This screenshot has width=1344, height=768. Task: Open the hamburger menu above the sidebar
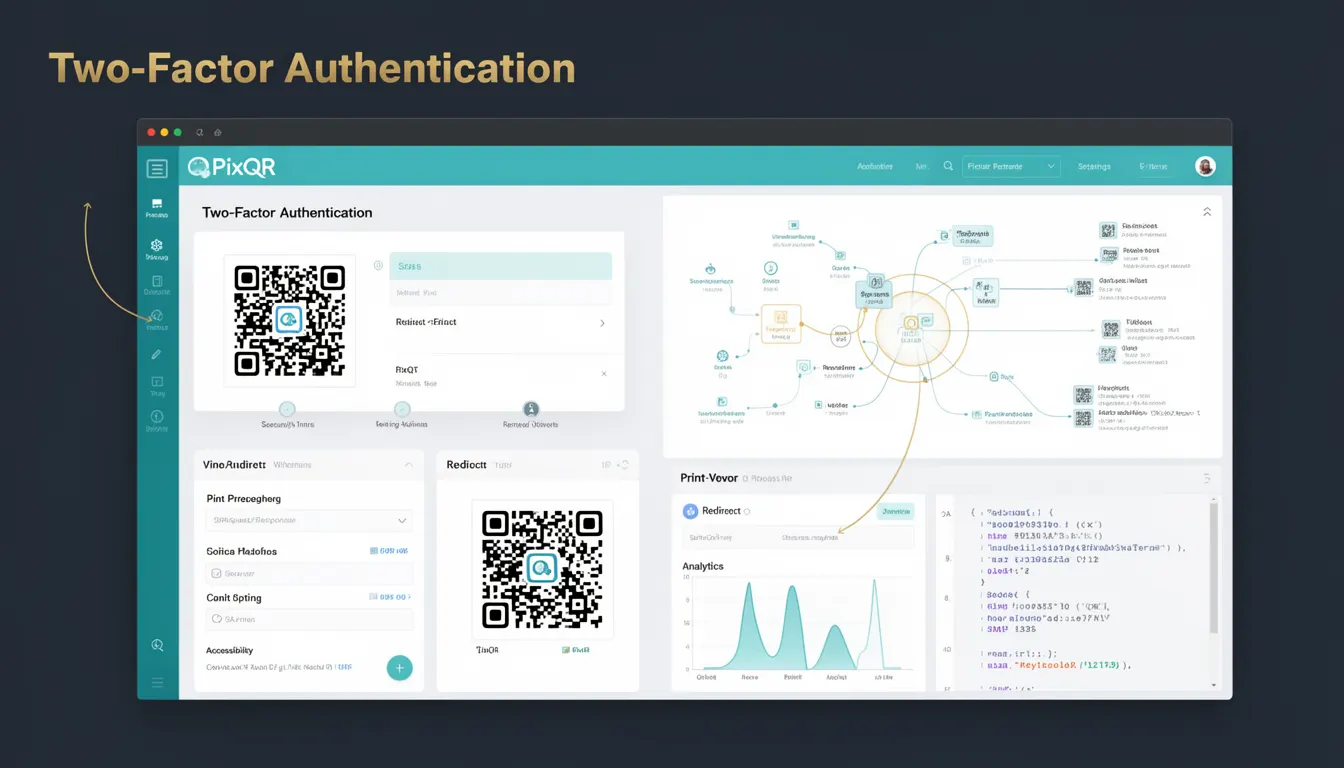[157, 169]
